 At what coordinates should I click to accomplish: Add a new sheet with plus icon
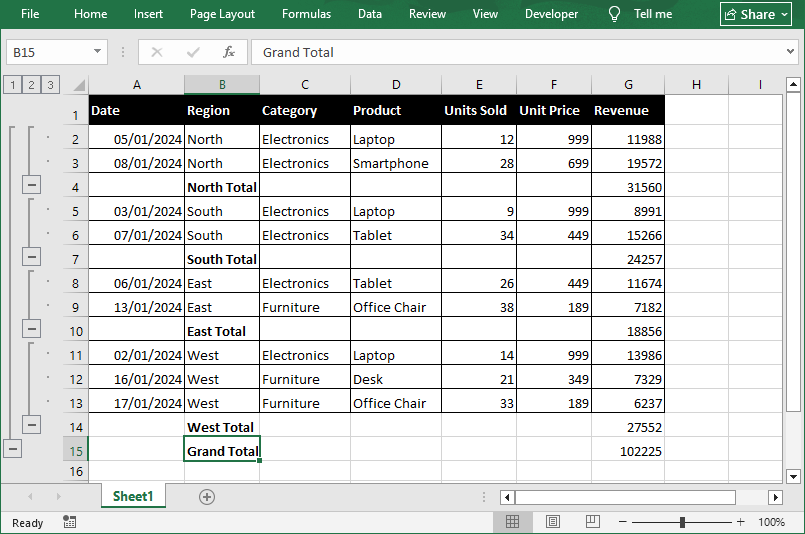pos(207,497)
